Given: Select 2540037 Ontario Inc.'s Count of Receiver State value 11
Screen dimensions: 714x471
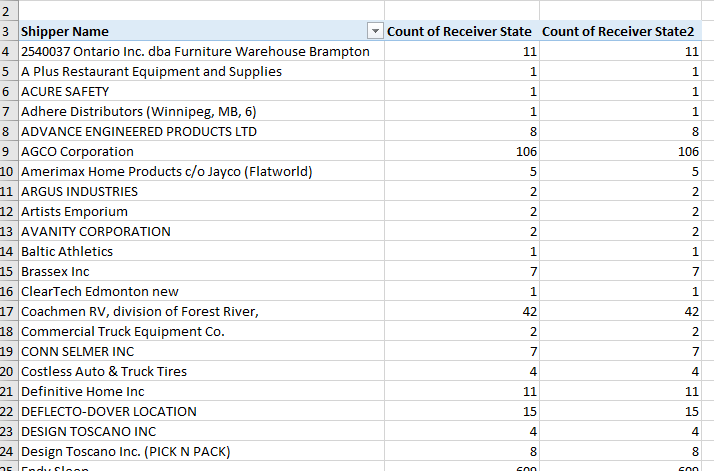Looking at the screenshot, I should coord(462,51).
